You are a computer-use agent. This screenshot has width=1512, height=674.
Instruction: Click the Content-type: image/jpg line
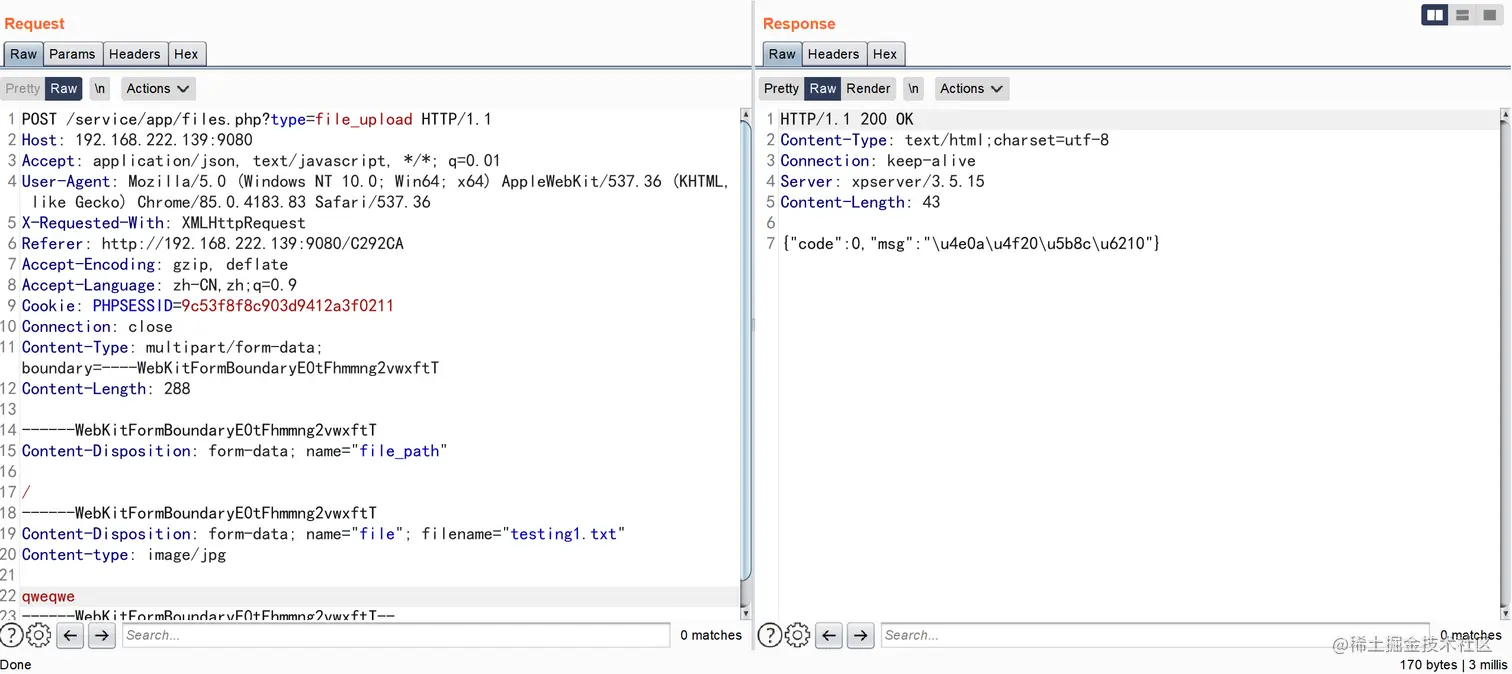click(124, 555)
